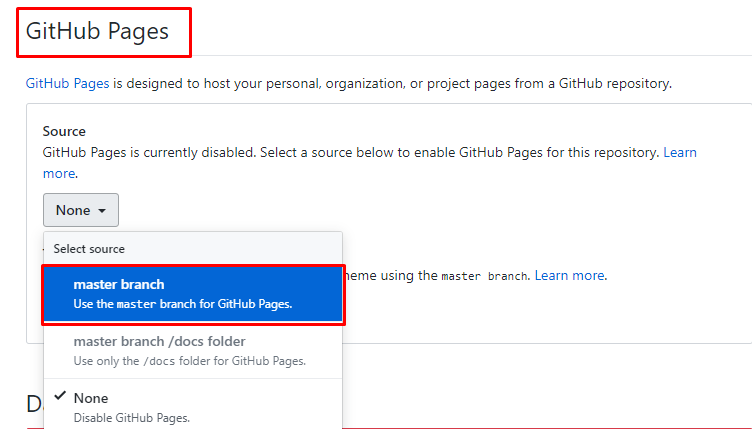The height and width of the screenshot is (429, 752).
Task: Select the master branch source option
Action: [193, 294]
